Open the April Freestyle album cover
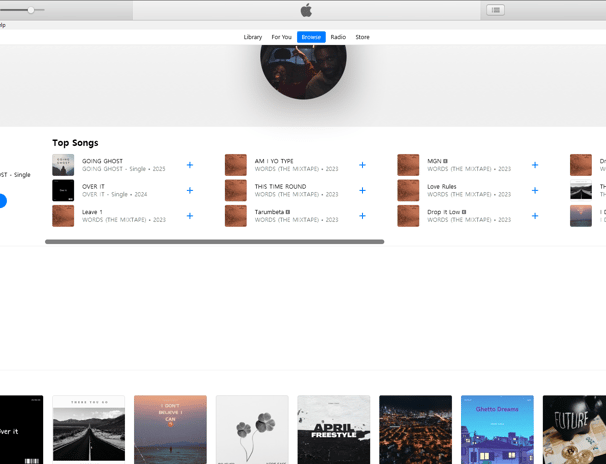 pos(334,430)
